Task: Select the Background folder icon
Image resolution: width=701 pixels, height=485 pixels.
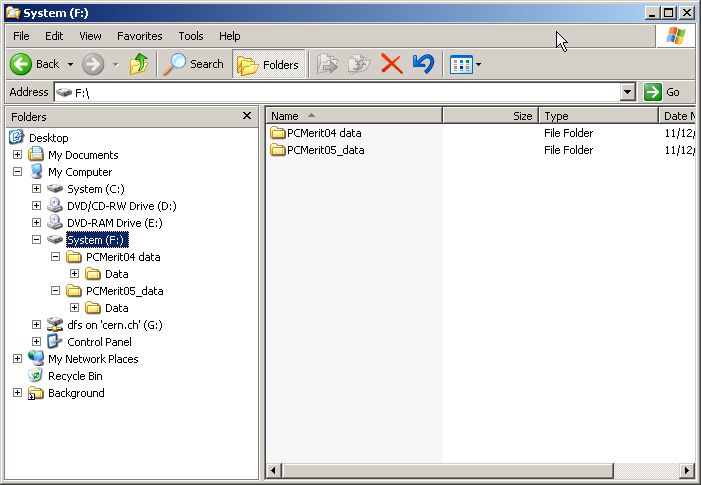Action: tap(36, 392)
